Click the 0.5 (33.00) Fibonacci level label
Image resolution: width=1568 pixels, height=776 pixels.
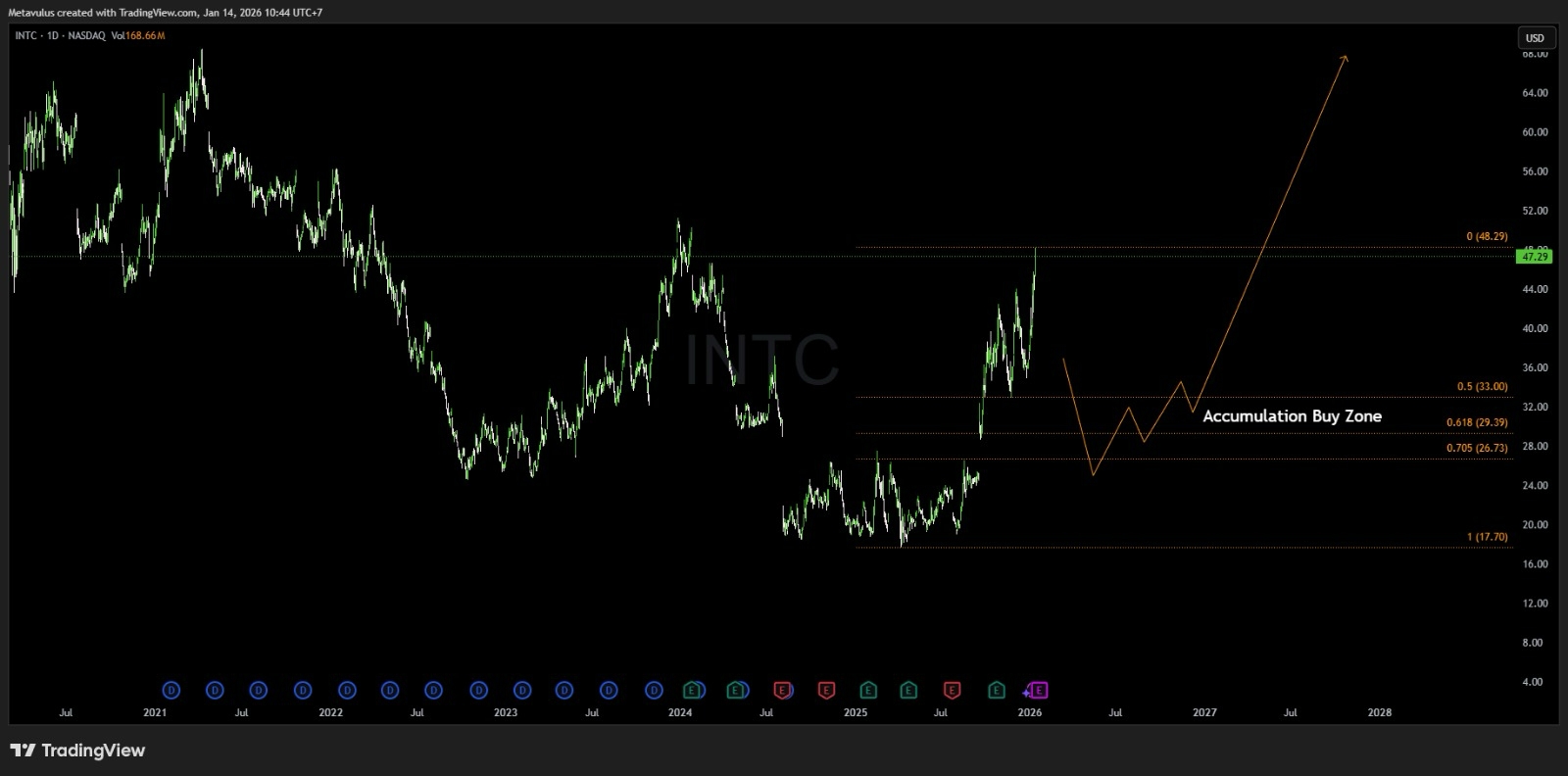coord(1482,386)
